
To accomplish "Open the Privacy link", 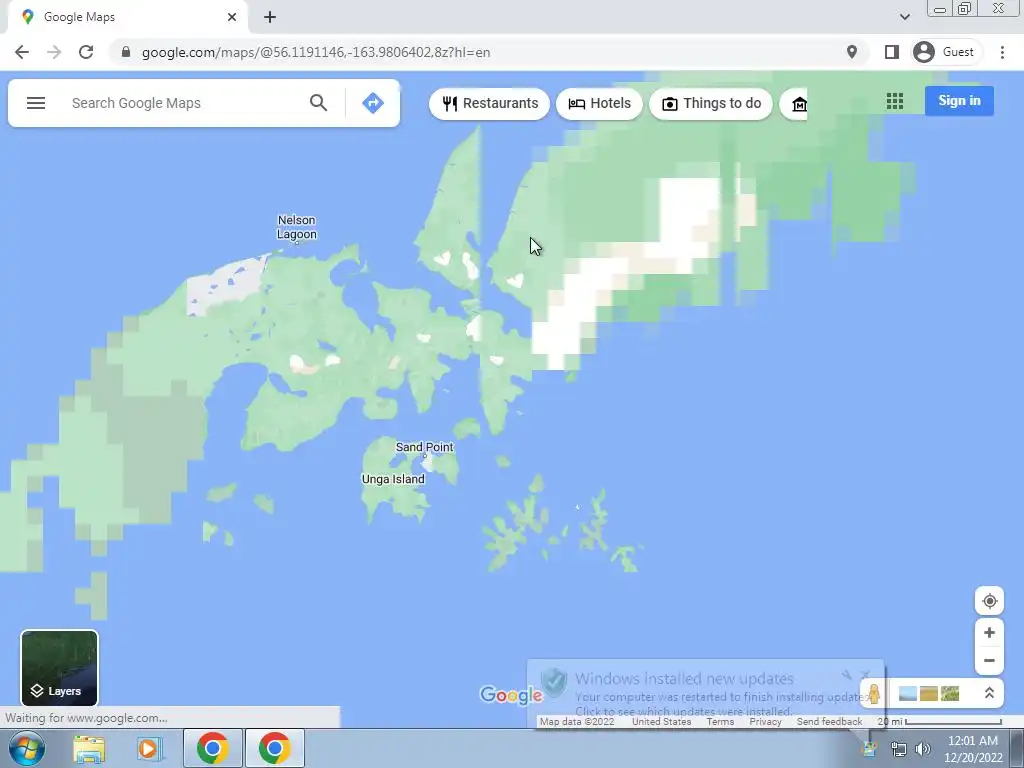I will (765, 722).
